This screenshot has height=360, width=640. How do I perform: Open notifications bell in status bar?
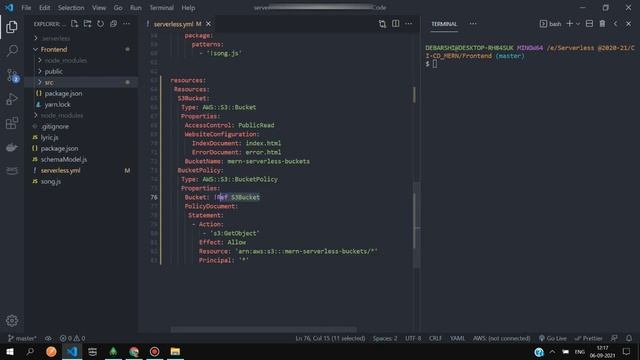click(x=629, y=338)
